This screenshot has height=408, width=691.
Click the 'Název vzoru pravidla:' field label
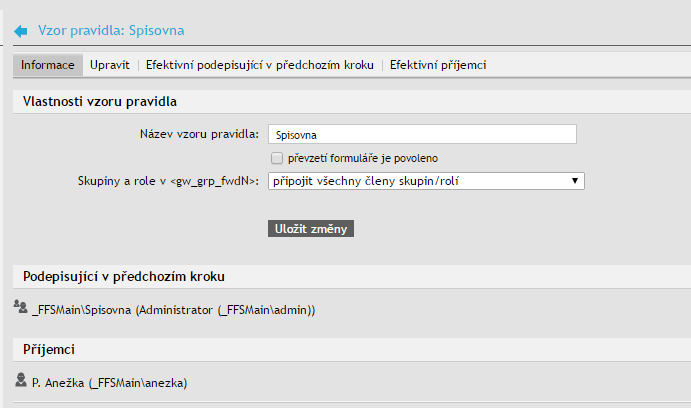[x=200, y=134]
